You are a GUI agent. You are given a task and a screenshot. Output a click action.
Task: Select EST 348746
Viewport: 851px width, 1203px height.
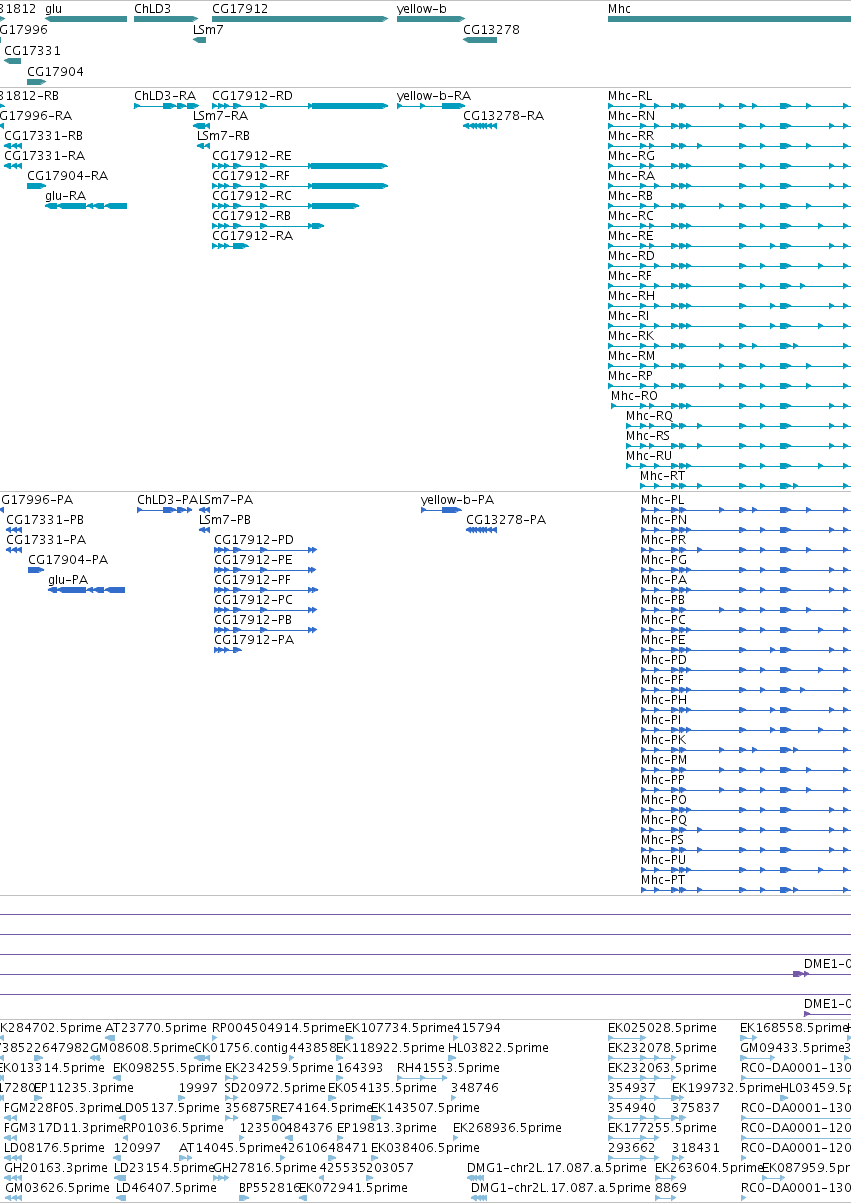475,1088
